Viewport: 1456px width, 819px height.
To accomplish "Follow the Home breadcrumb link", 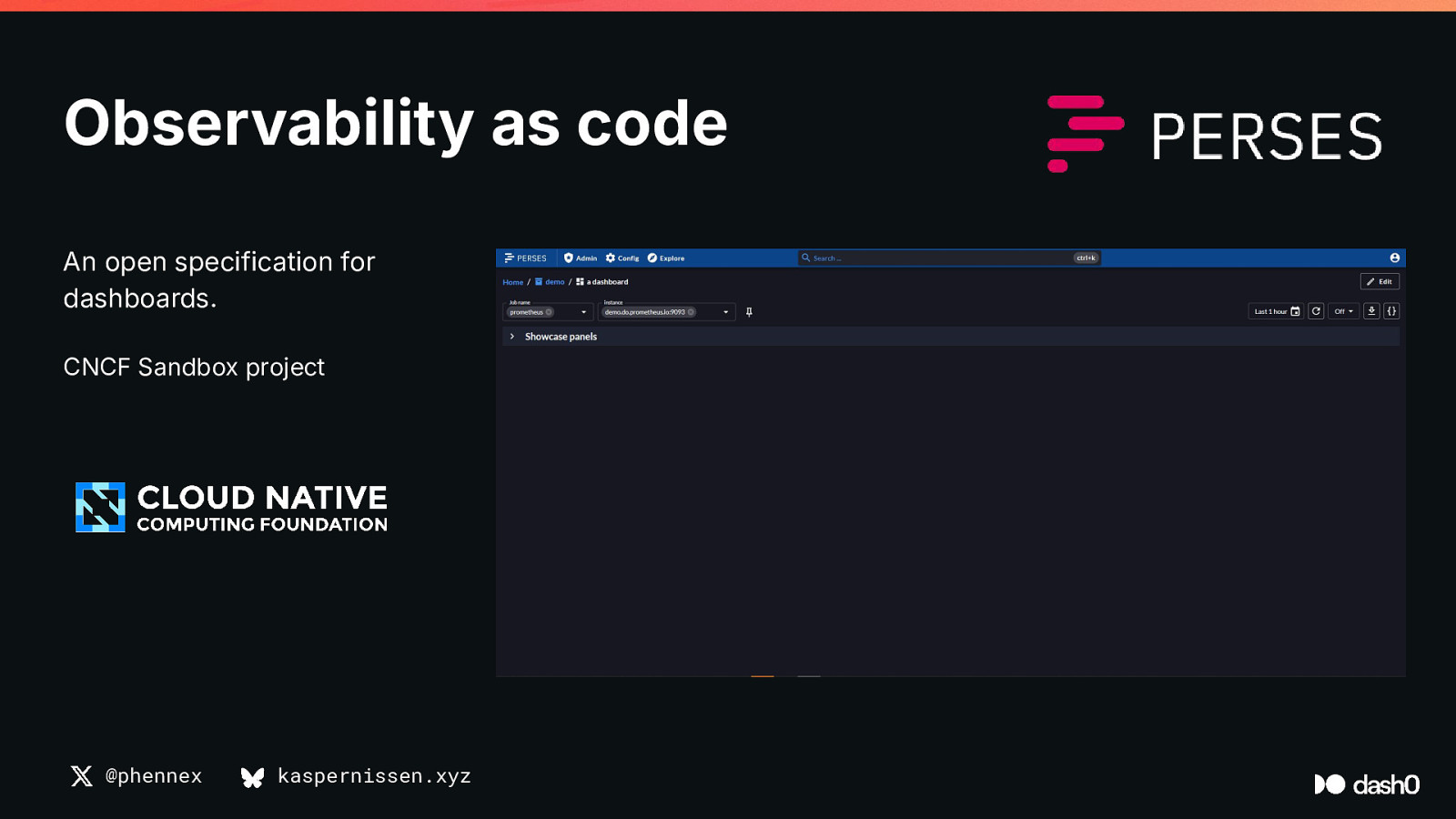I will 513,282.
